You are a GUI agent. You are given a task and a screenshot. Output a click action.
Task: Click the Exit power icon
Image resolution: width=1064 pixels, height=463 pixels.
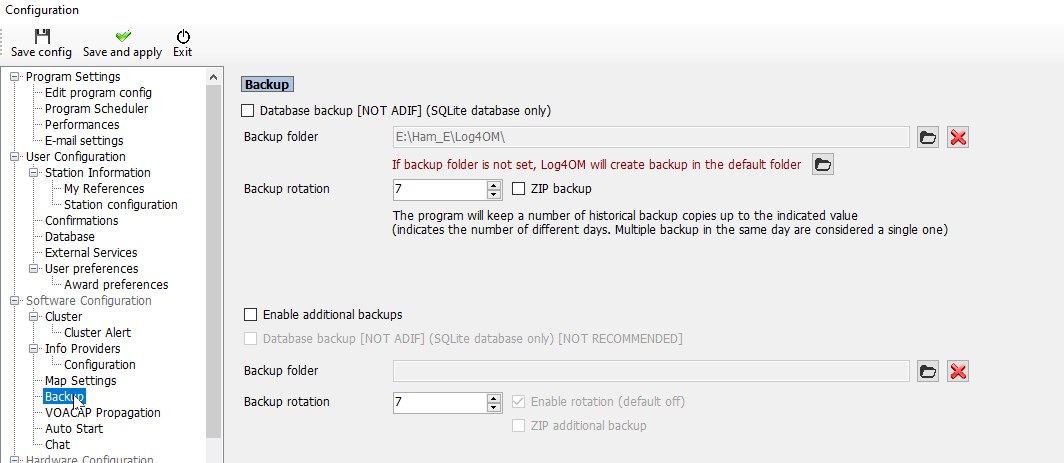(183, 36)
